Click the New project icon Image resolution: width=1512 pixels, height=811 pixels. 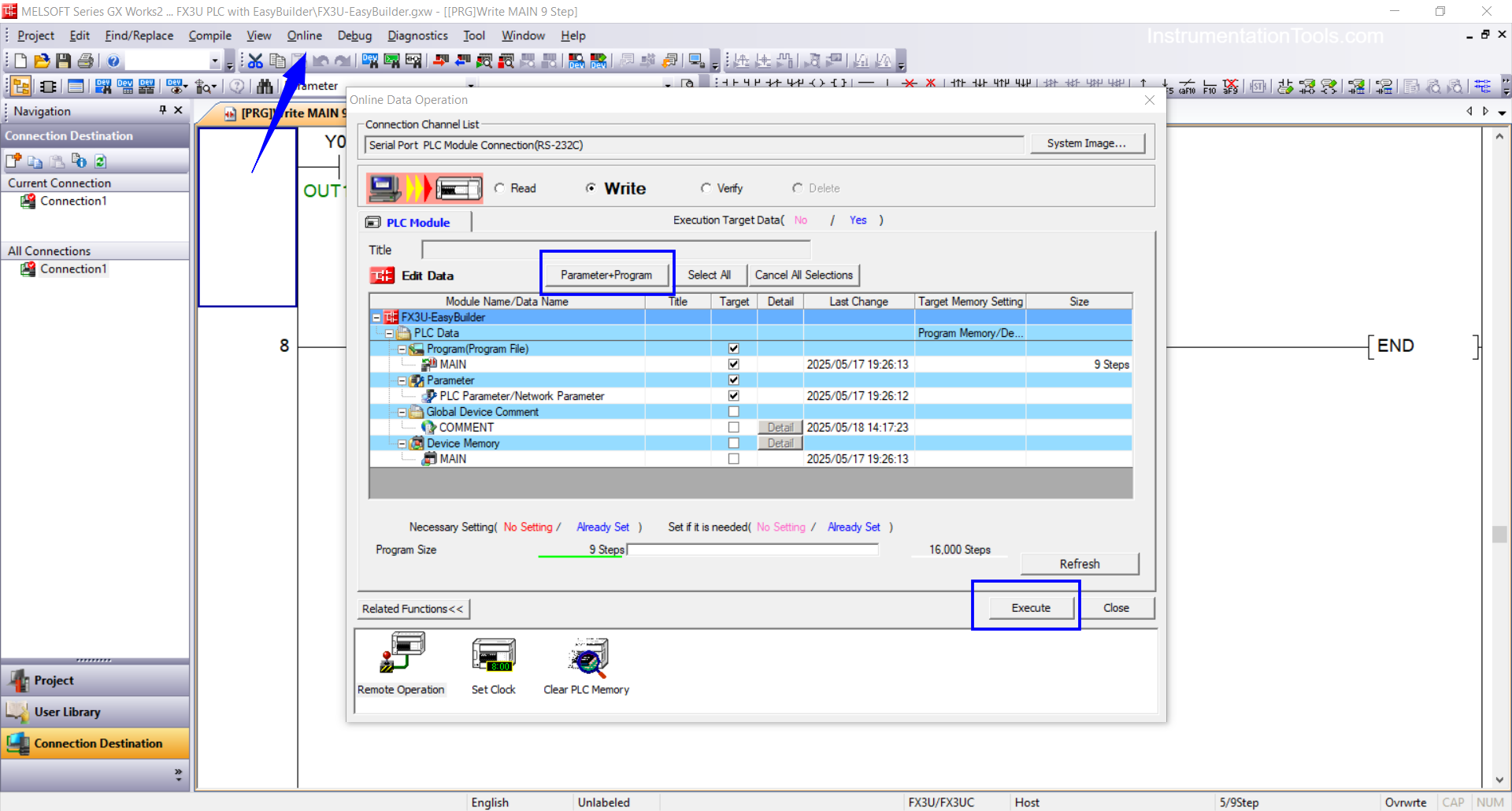[x=20, y=61]
